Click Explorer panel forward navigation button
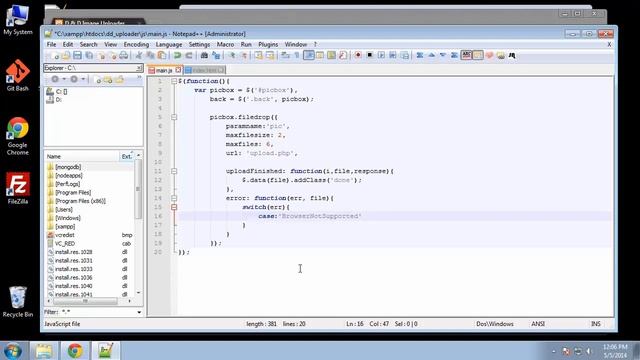This screenshot has height=360, width=640. pos(74,79)
